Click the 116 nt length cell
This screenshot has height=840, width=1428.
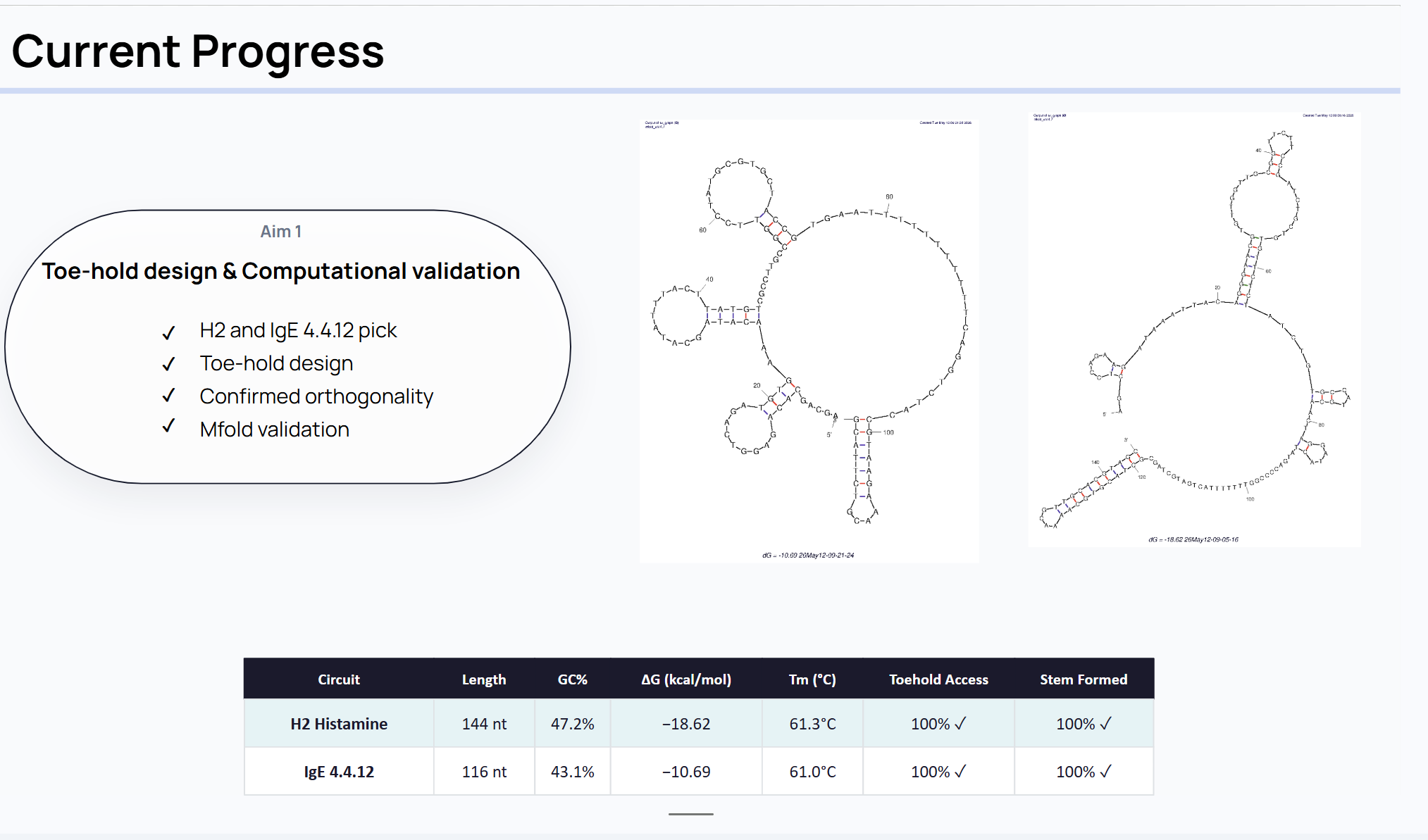tap(484, 772)
